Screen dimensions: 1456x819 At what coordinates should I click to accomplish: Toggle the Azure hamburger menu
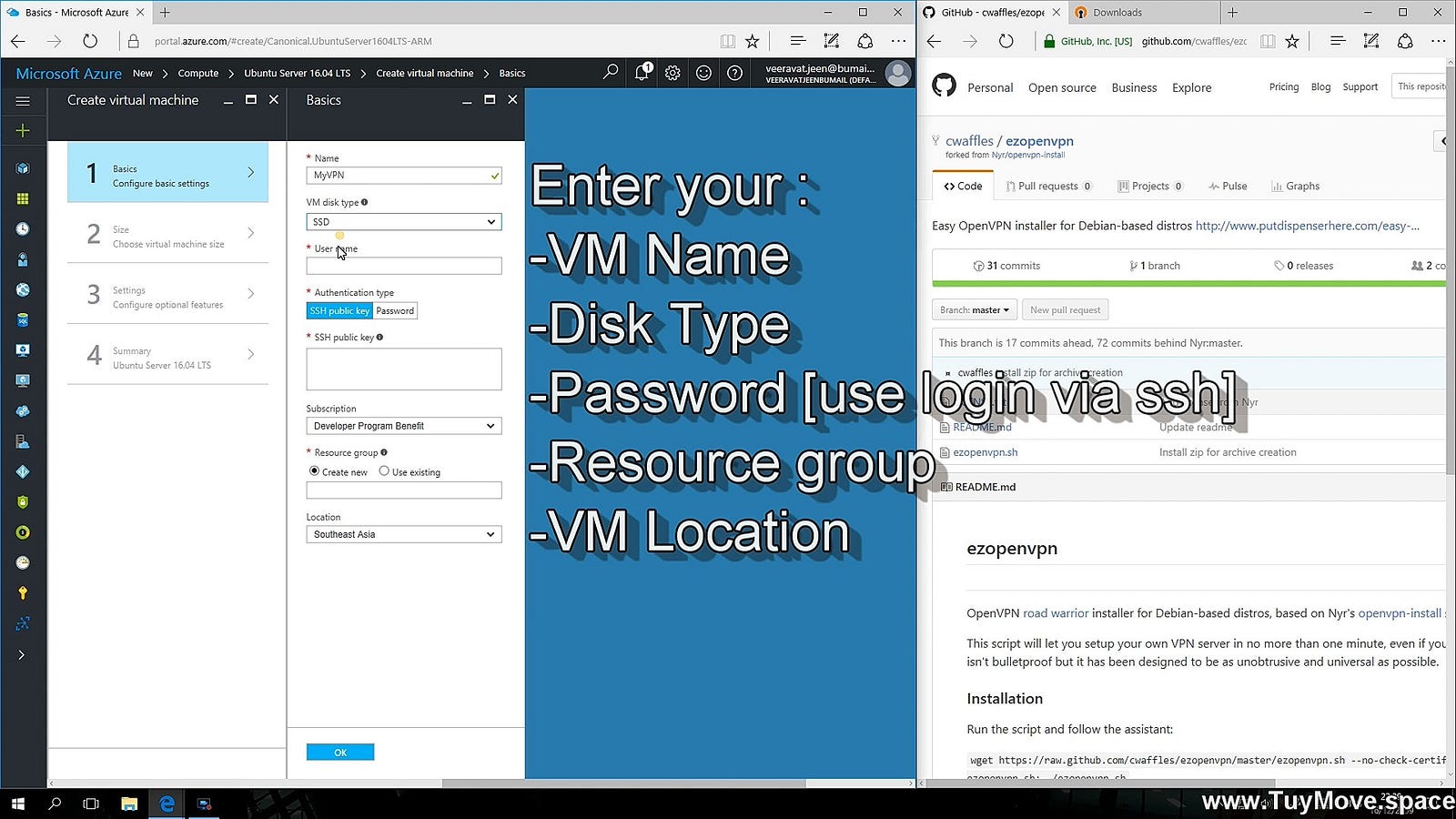pyautogui.click(x=23, y=101)
